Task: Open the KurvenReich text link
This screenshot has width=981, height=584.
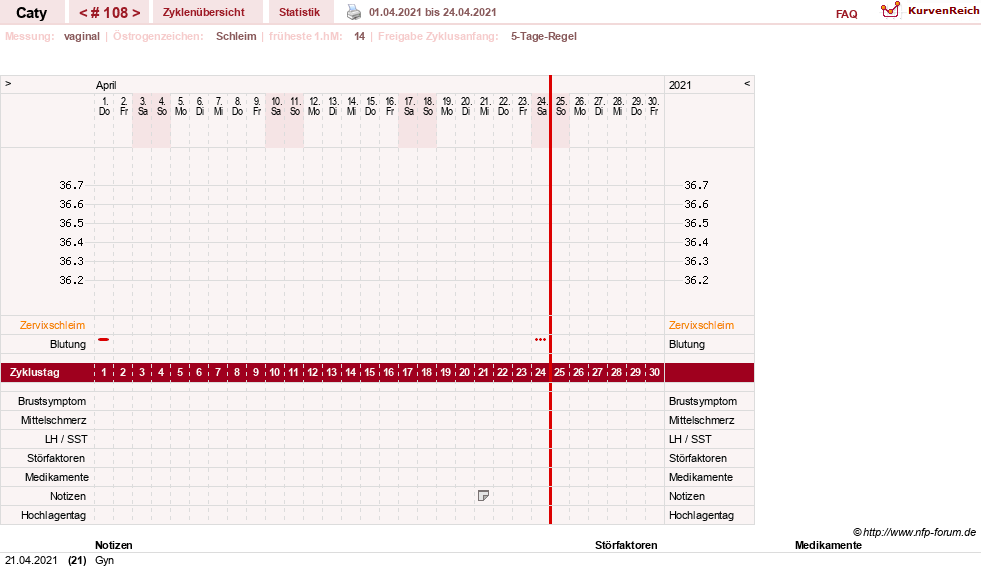Action: (x=943, y=11)
